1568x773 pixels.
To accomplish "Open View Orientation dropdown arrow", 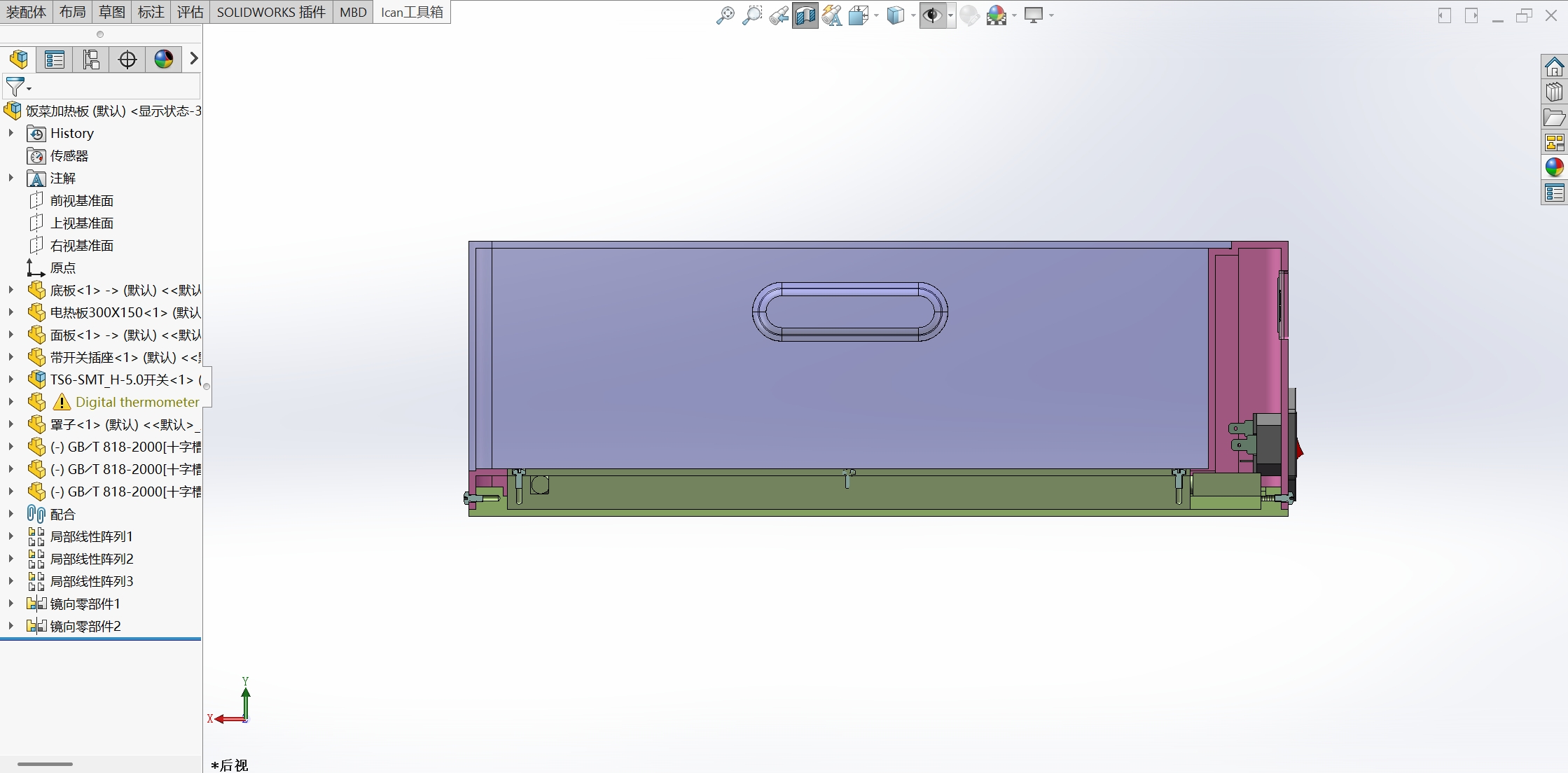I will coord(876,15).
